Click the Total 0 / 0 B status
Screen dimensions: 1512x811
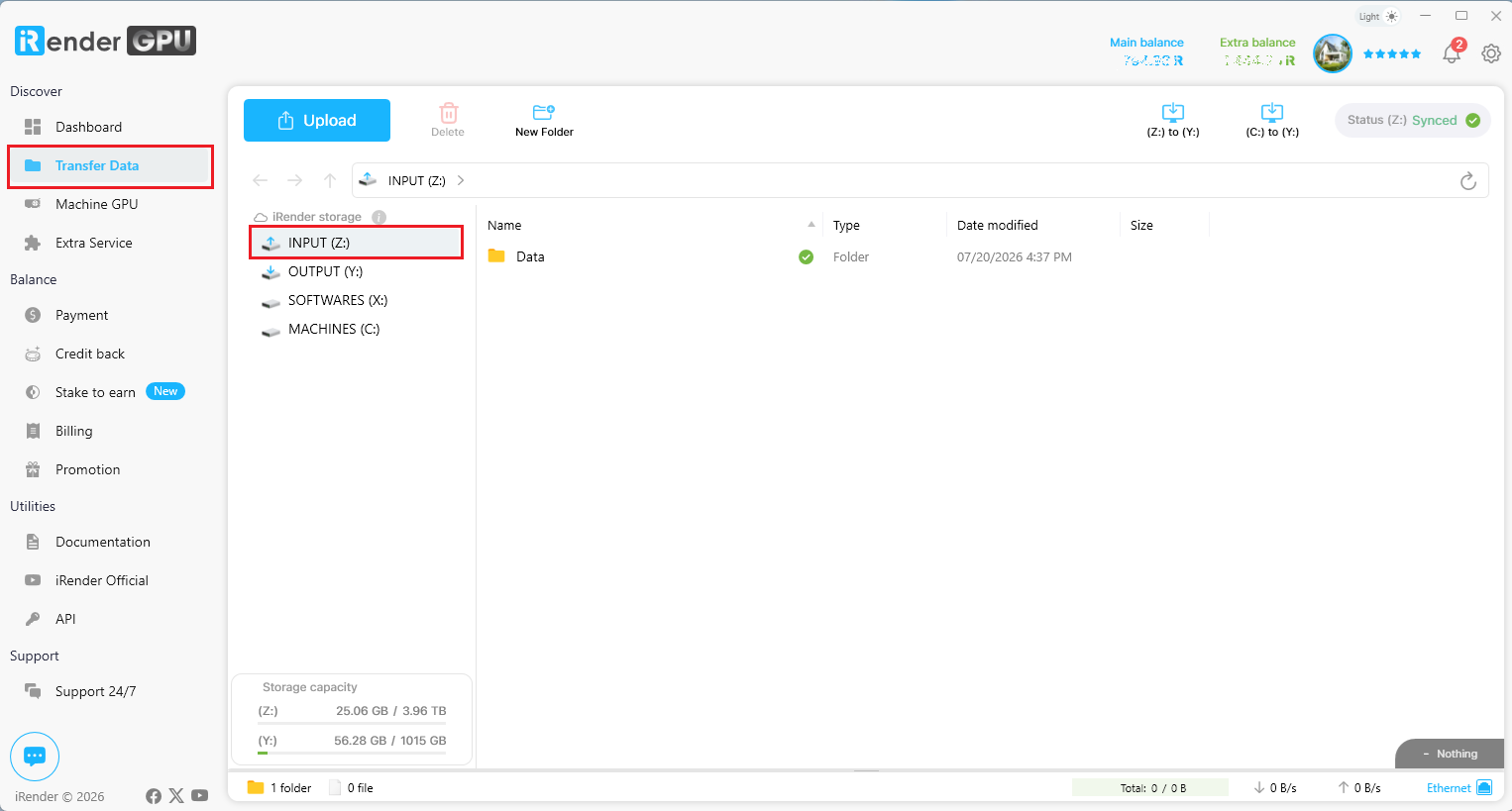click(x=1151, y=788)
